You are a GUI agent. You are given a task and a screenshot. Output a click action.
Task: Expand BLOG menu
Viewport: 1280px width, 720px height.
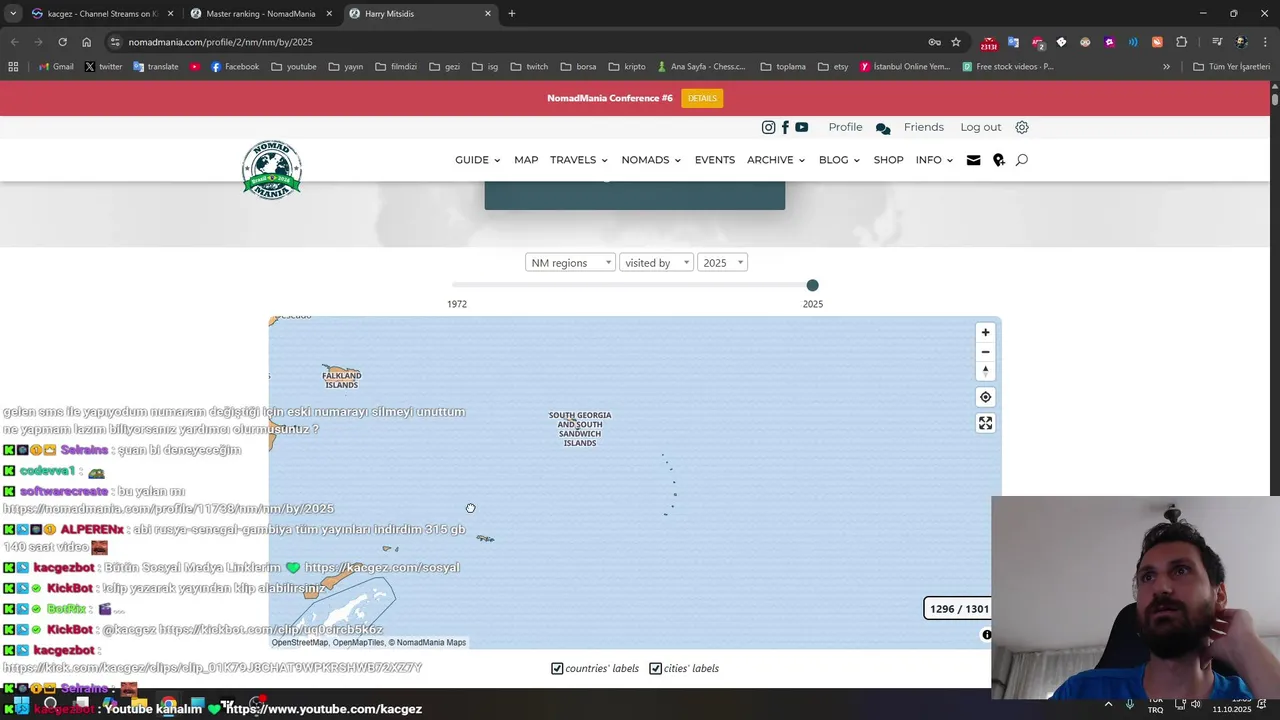click(839, 160)
